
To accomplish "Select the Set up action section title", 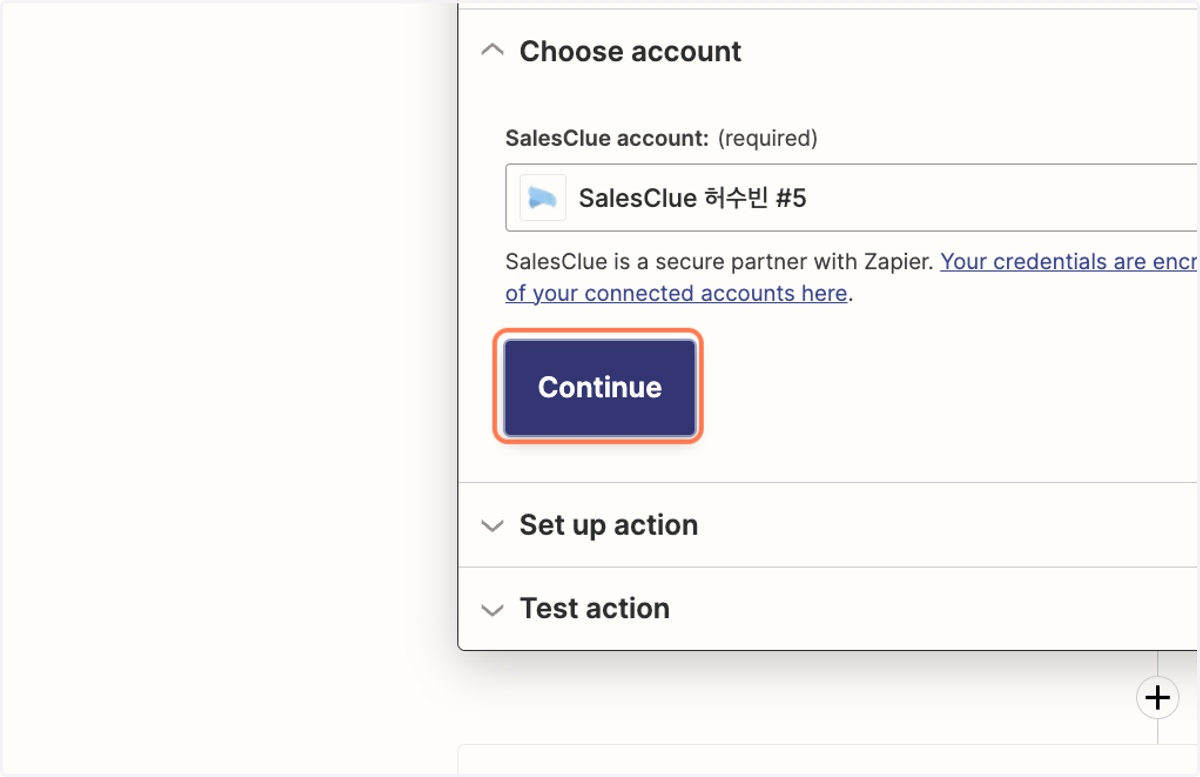I will [608, 525].
